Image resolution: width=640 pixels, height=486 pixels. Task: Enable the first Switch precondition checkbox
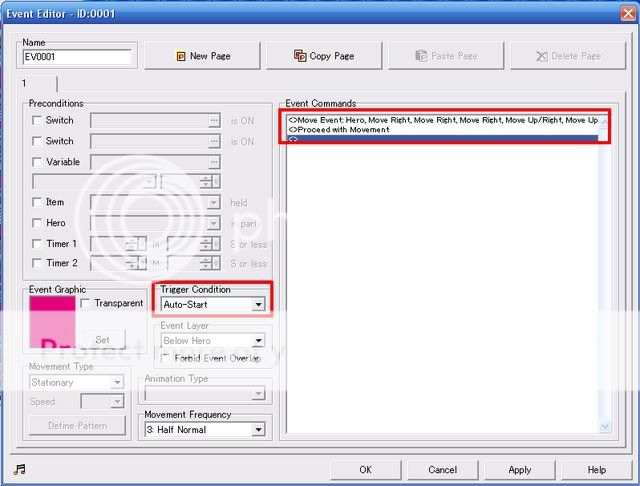click(37, 120)
